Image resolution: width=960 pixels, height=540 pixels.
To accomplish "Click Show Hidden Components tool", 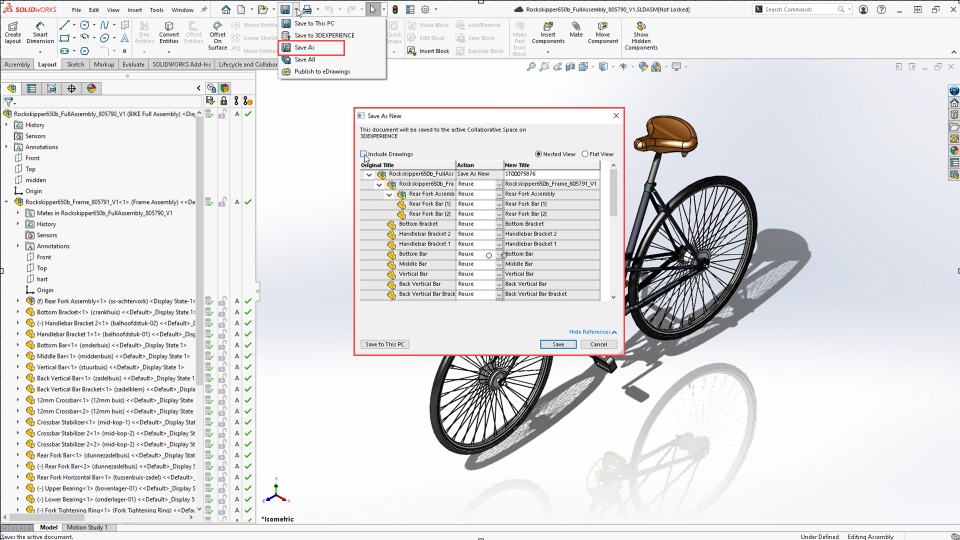I will tap(641, 36).
